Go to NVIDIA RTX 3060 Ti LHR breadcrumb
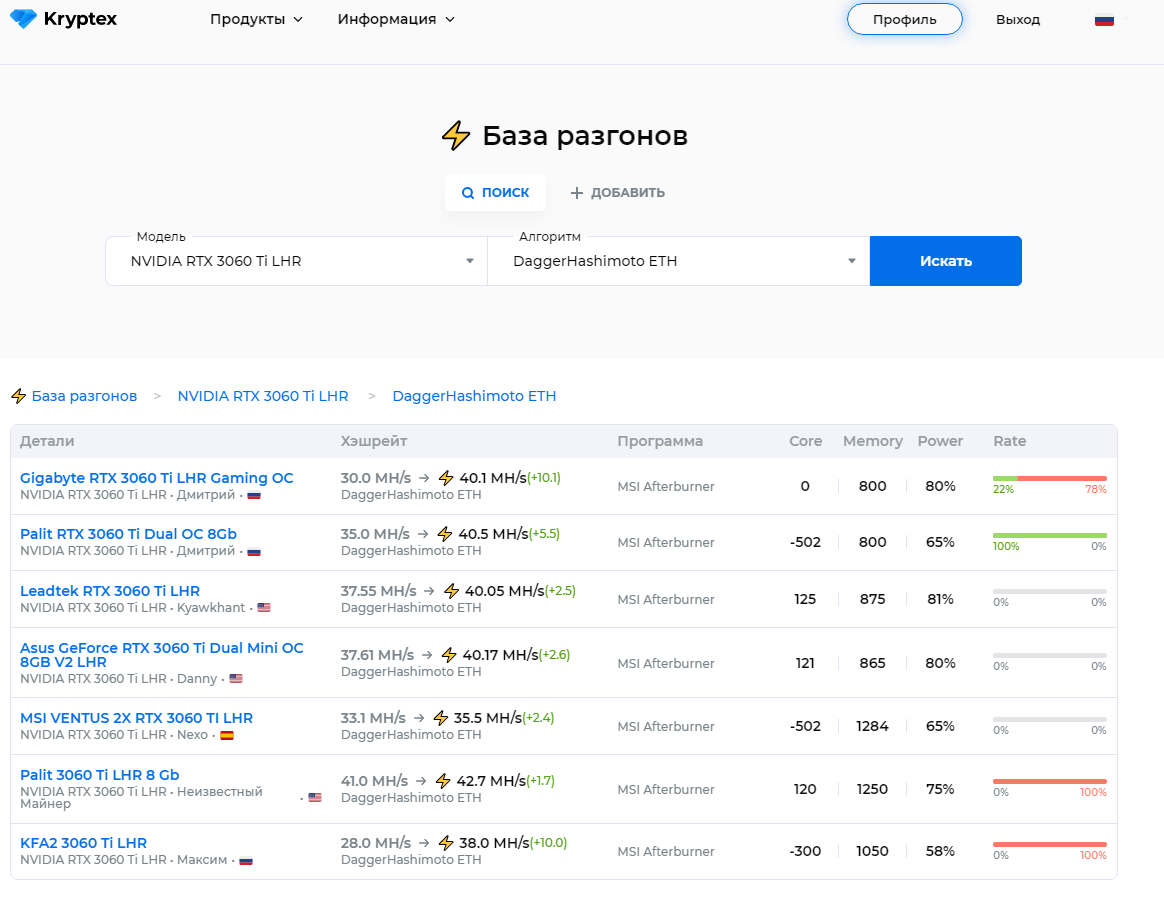The image size is (1164, 913). [x=263, y=396]
